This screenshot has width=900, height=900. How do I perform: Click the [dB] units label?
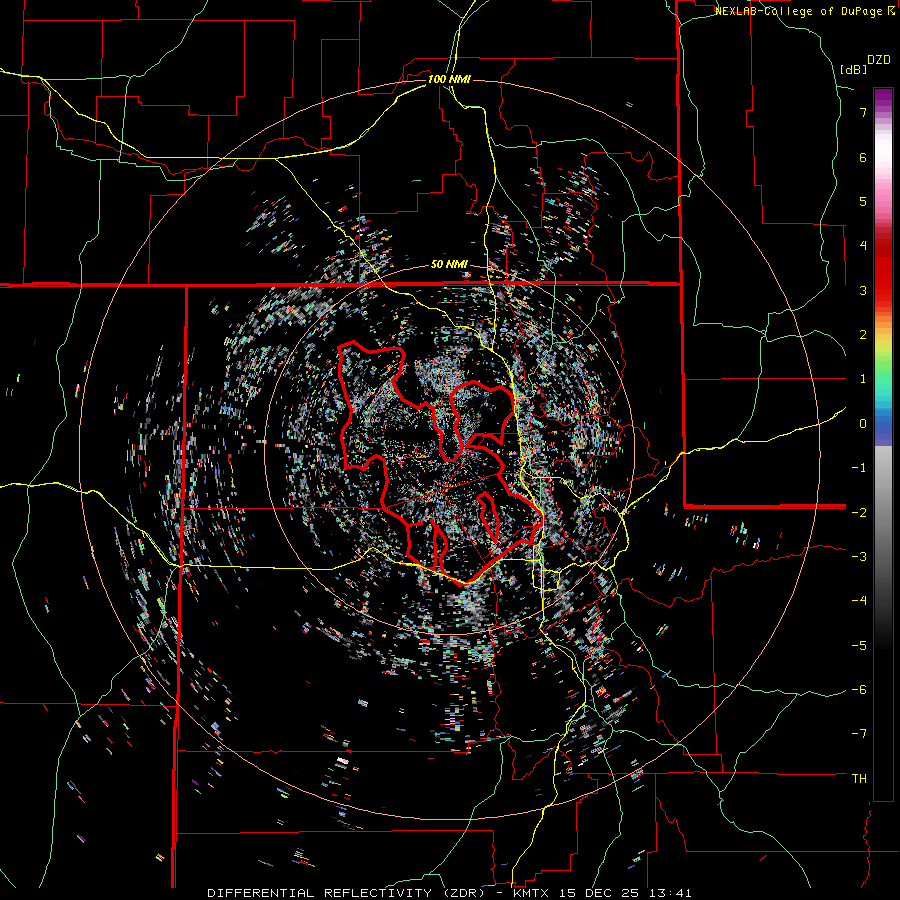pos(853,70)
